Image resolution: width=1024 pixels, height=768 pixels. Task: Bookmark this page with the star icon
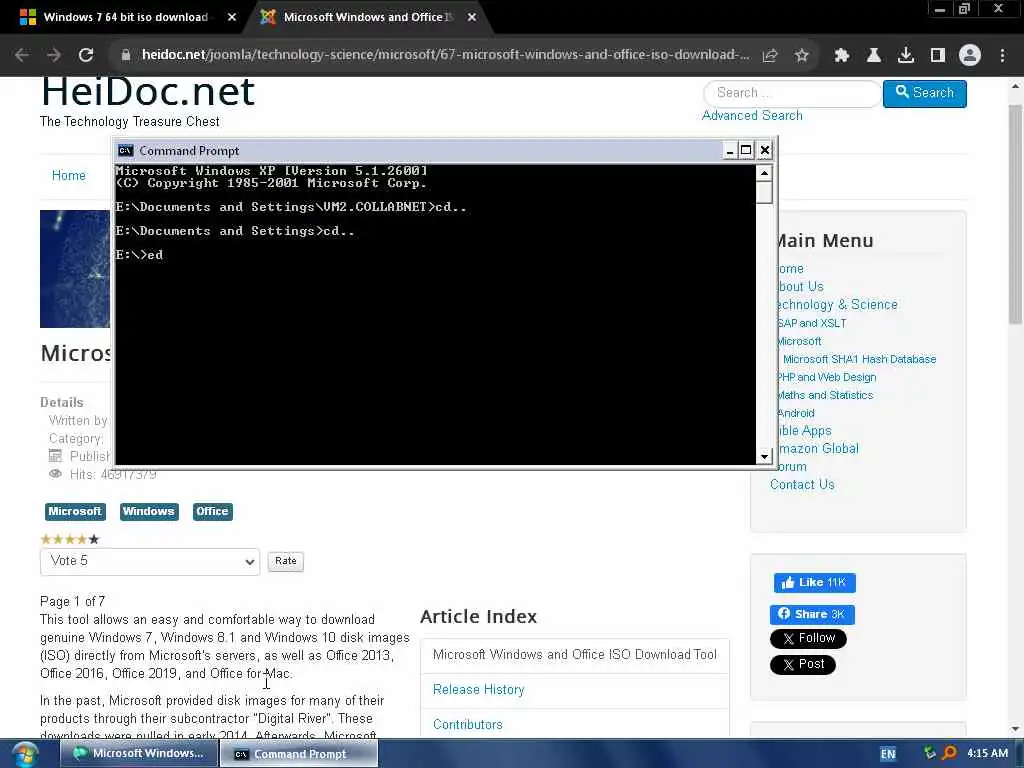click(802, 56)
